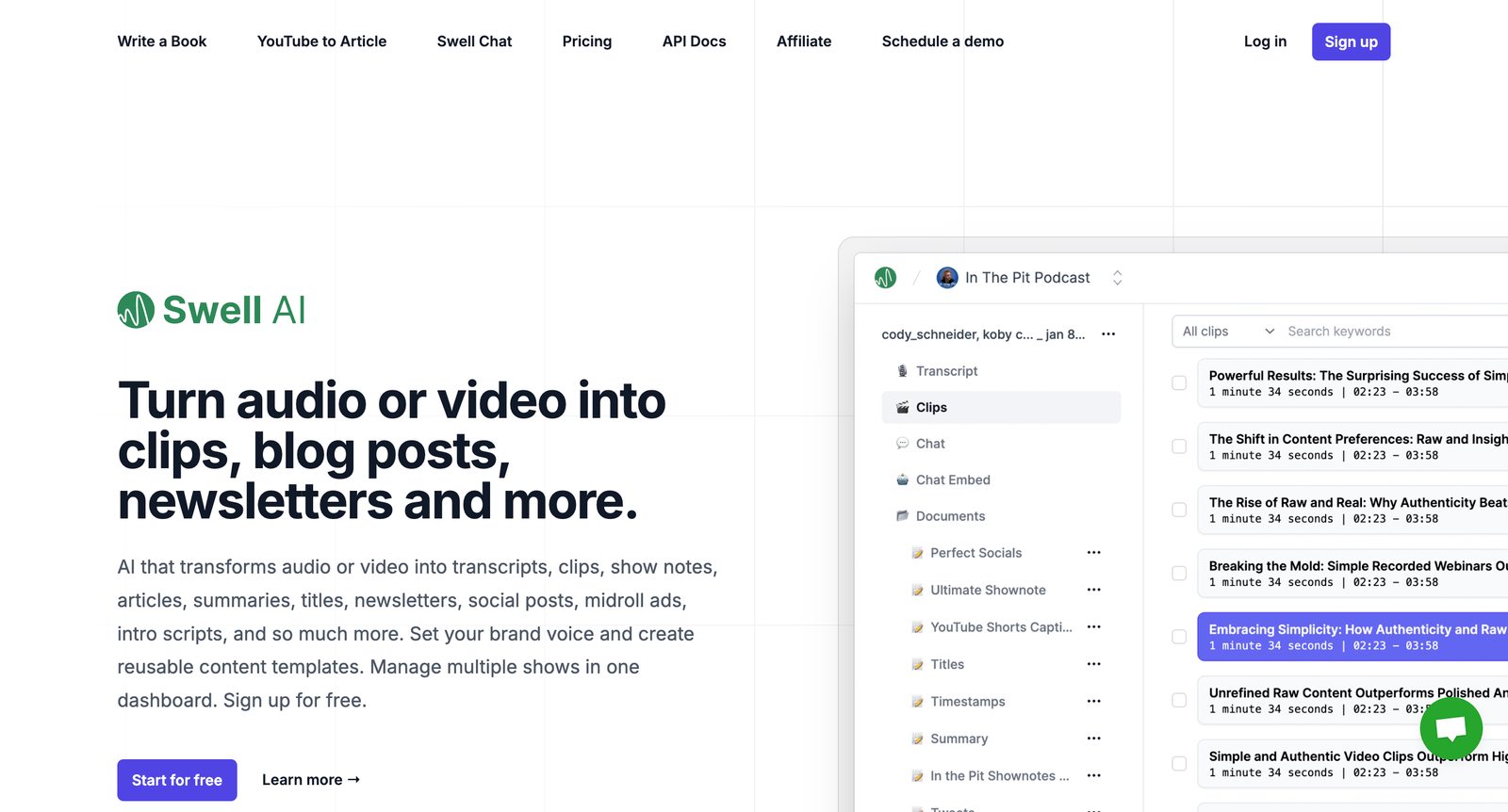Open more options for Ultimate Shownote

tap(1093, 590)
